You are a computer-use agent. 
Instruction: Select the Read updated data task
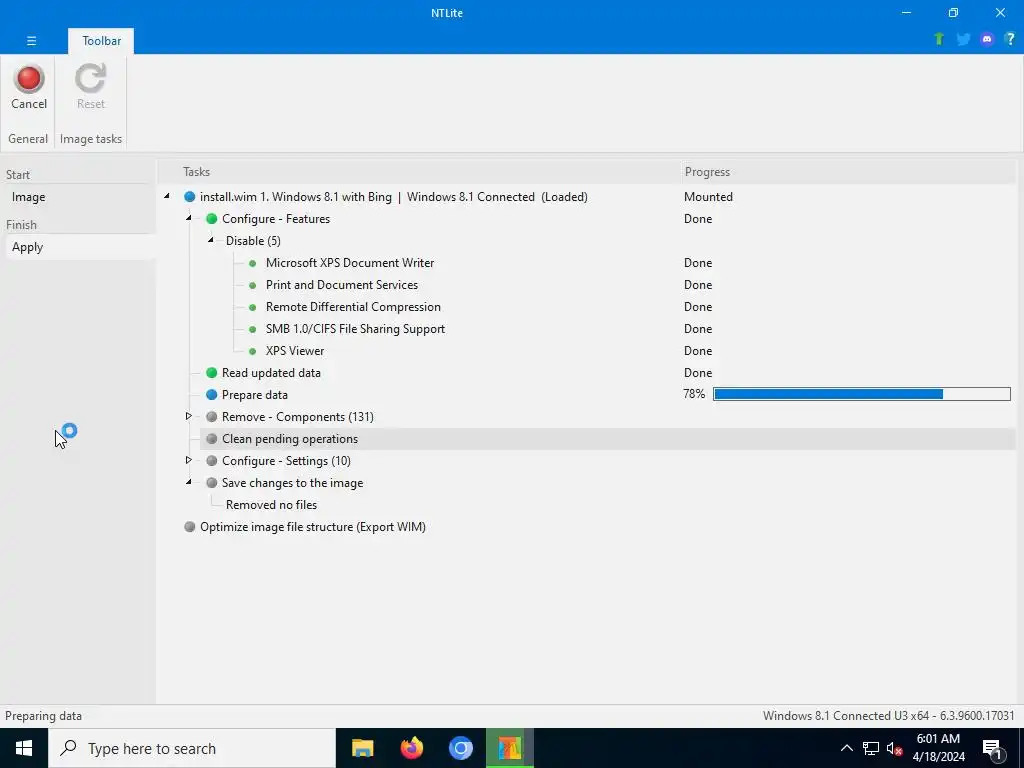click(271, 373)
